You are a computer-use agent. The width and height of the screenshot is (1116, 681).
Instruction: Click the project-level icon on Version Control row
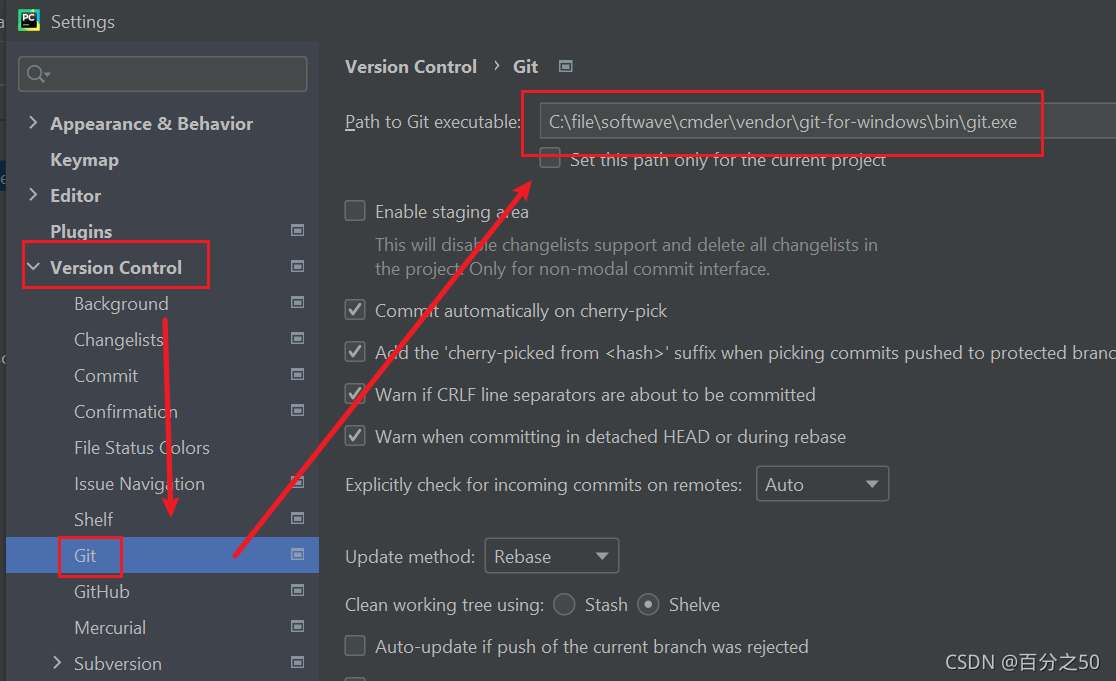pyautogui.click(x=298, y=266)
